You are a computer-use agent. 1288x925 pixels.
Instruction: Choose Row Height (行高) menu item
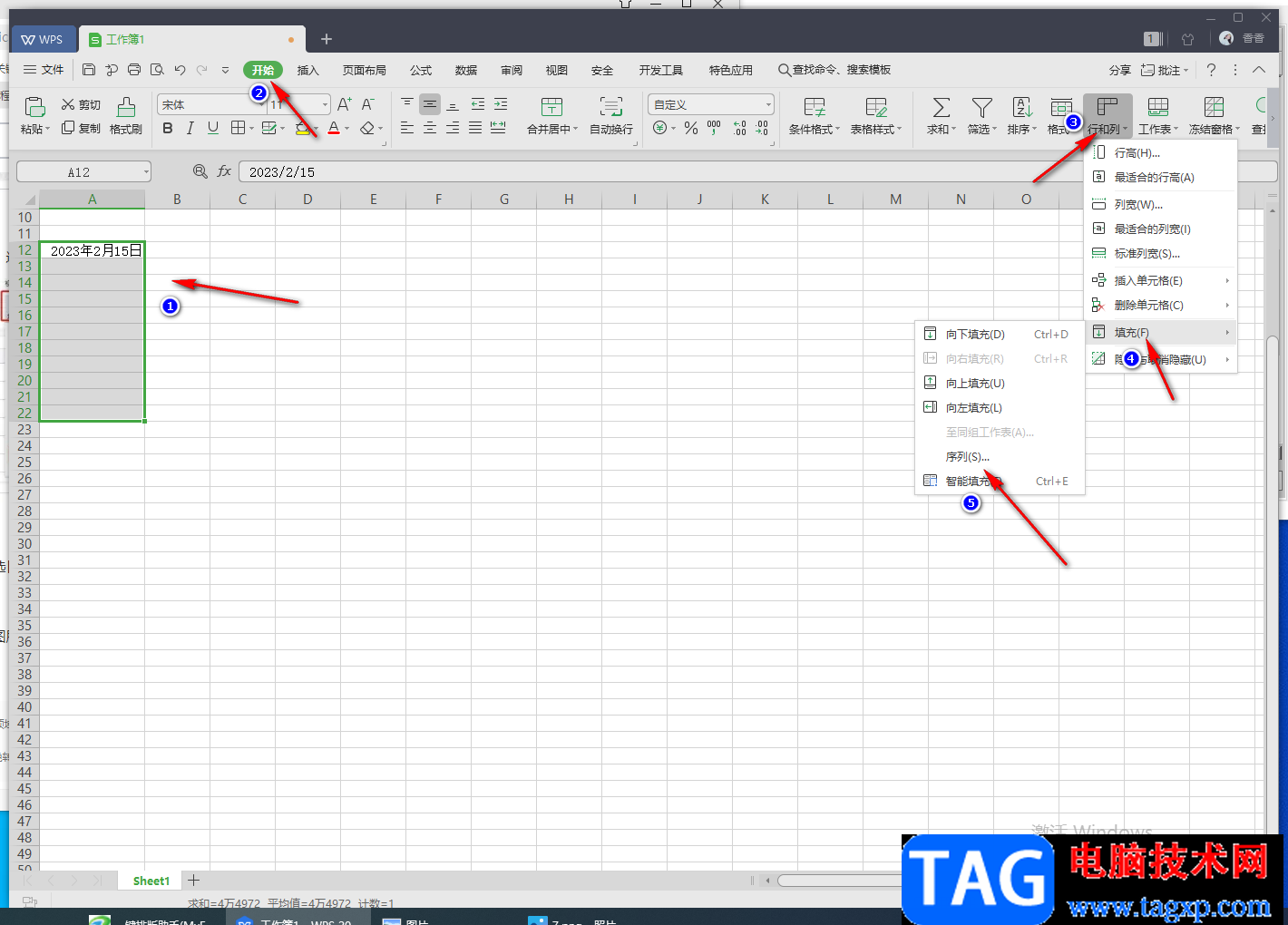(x=1162, y=153)
